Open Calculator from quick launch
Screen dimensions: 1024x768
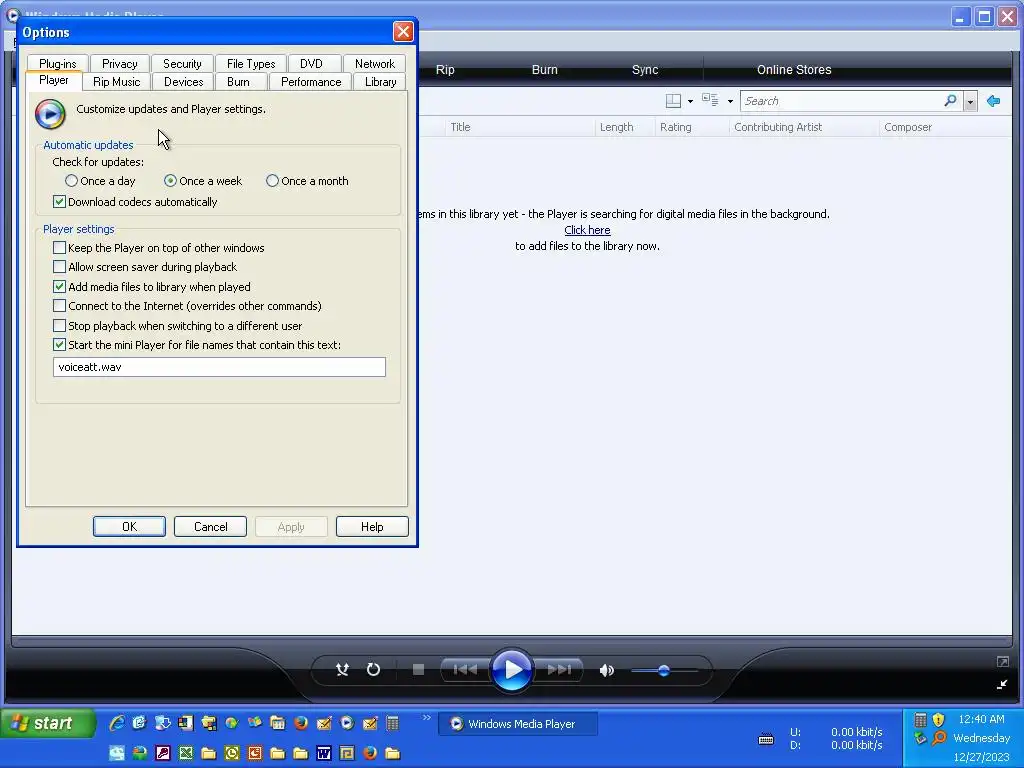pos(392,722)
